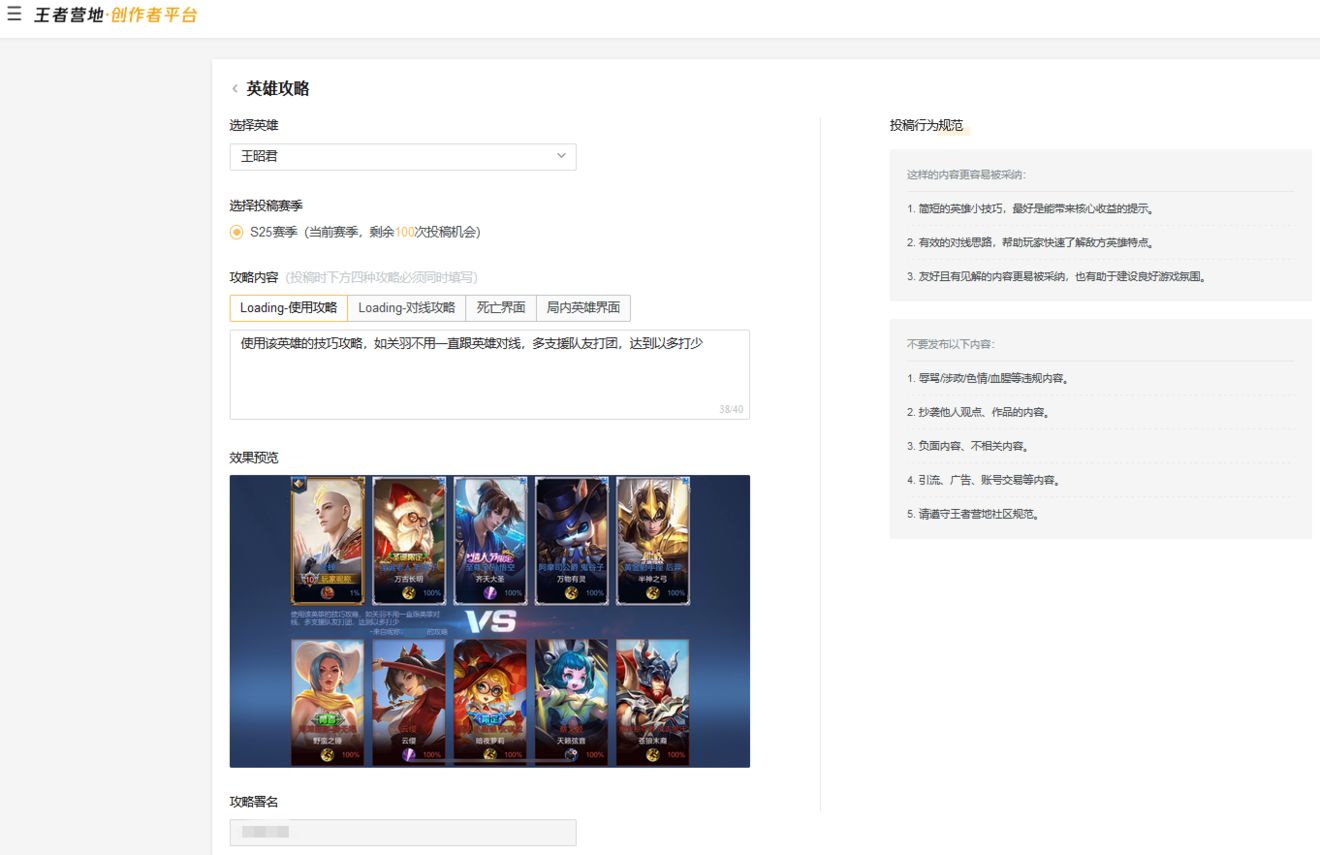Click the 天籁弦音 hero card
The image size is (1320, 855).
point(572,702)
